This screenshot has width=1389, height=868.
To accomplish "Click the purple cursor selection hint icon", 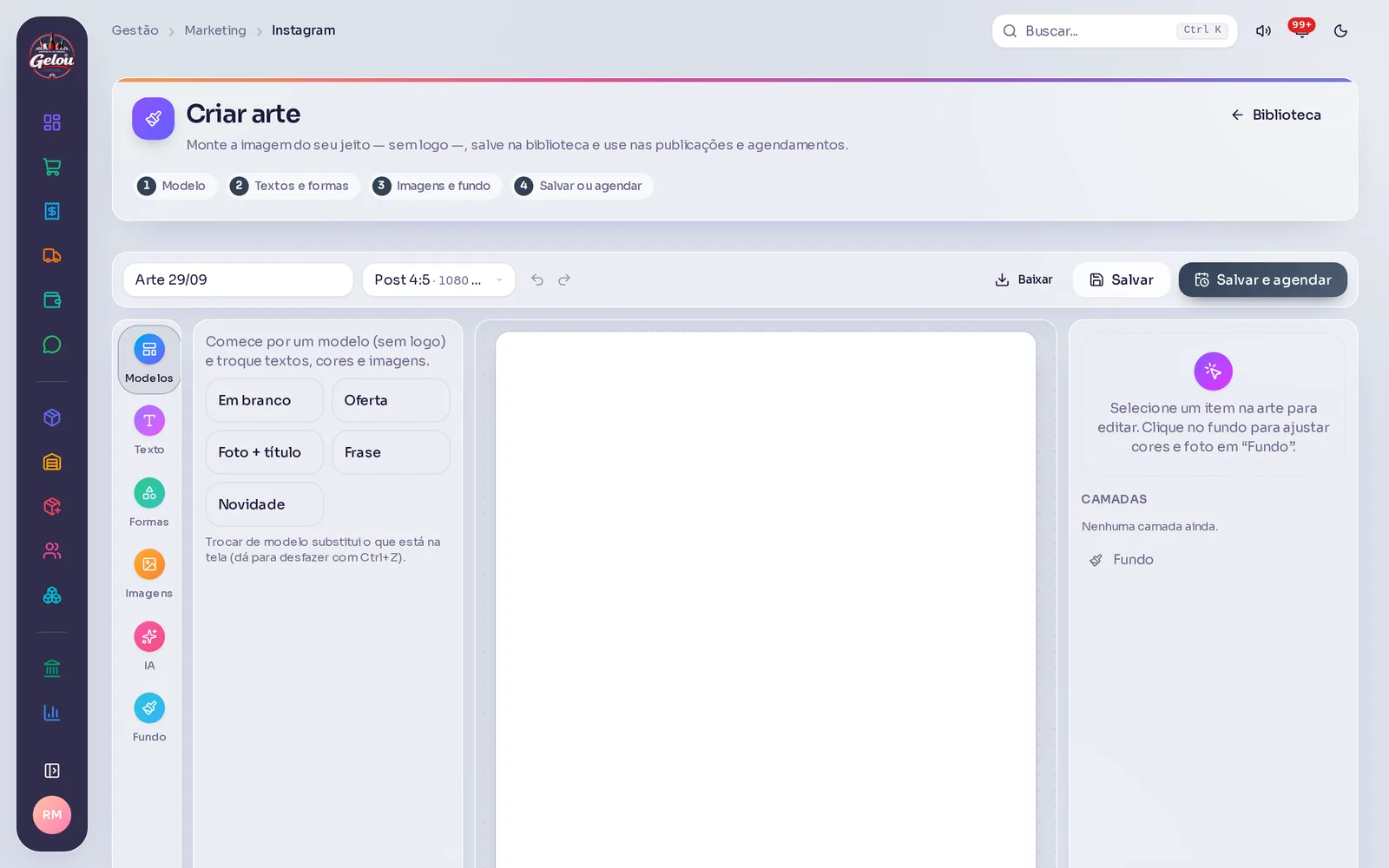I will pyautogui.click(x=1213, y=372).
